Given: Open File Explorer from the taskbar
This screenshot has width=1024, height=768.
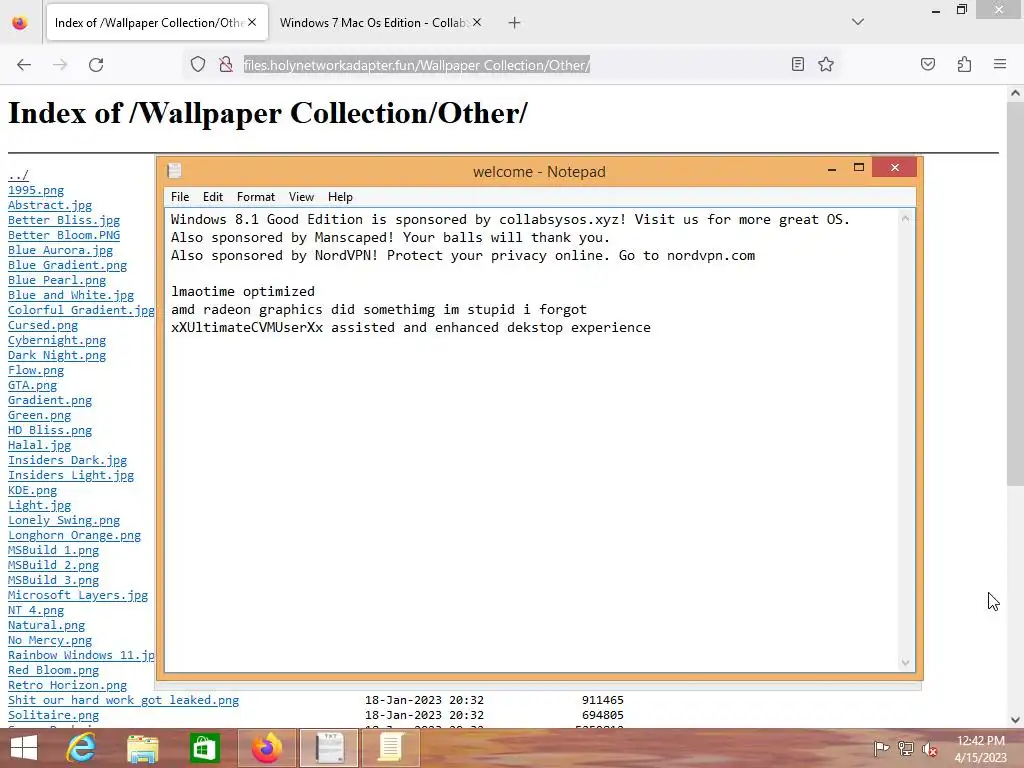Looking at the screenshot, I should pyautogui.click(x=143, y=748).
